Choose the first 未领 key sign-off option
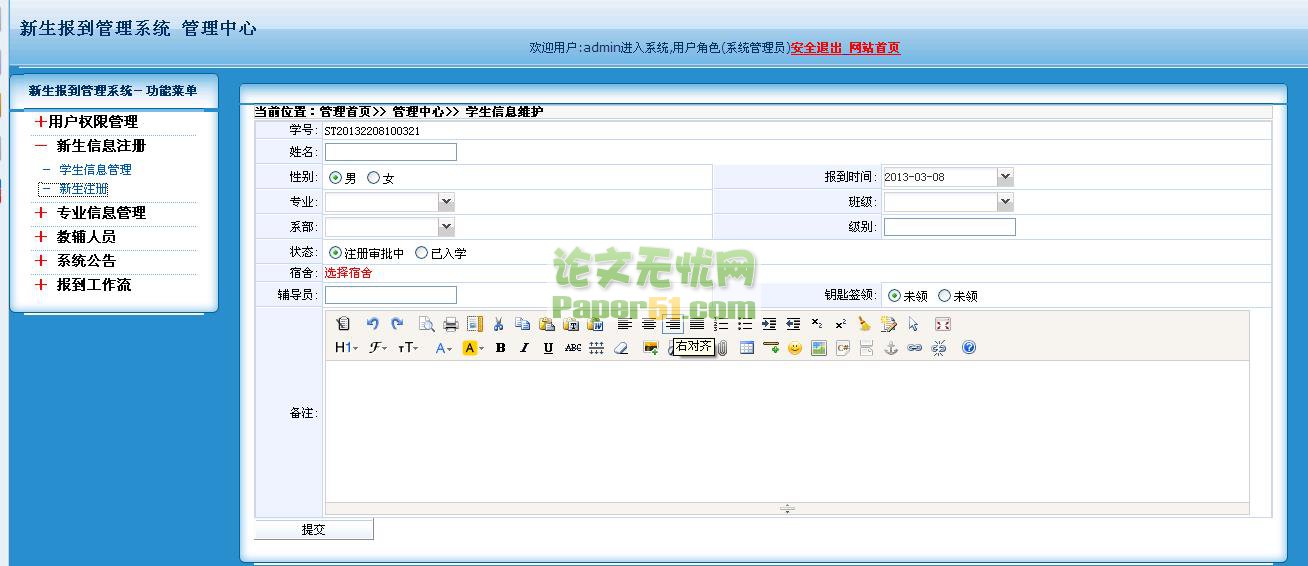 [894, 296]
